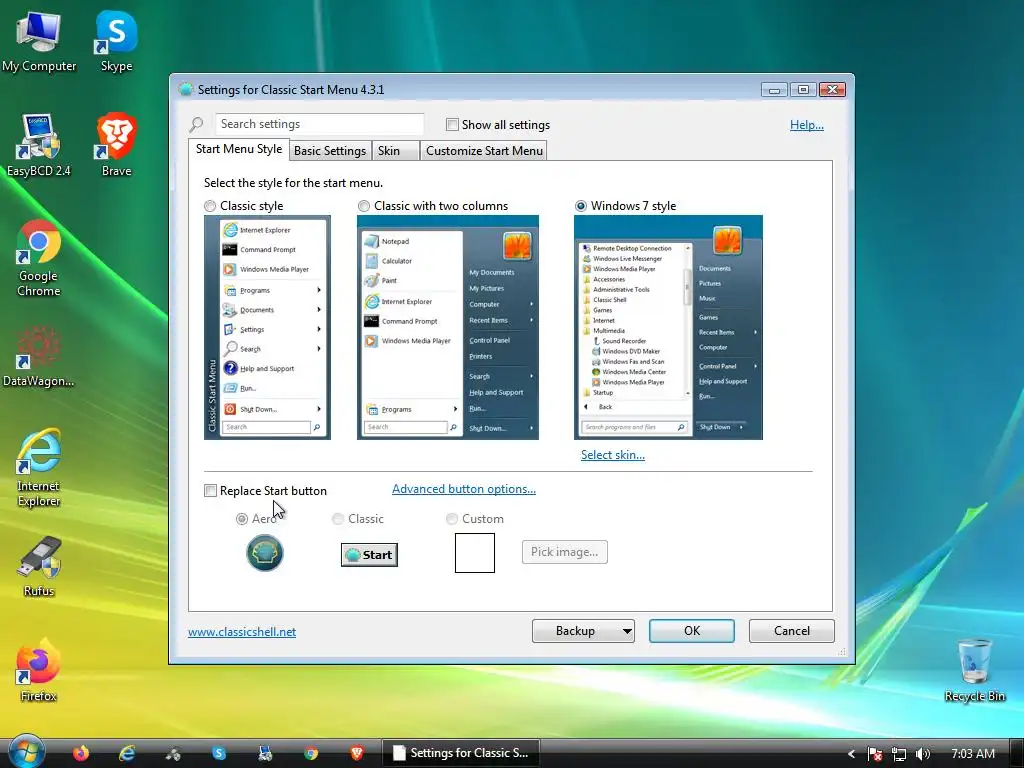The height and width of the screenshot is (768, 1024).
Task: Click the Classic style preview thumbnail
Action: 267,327
